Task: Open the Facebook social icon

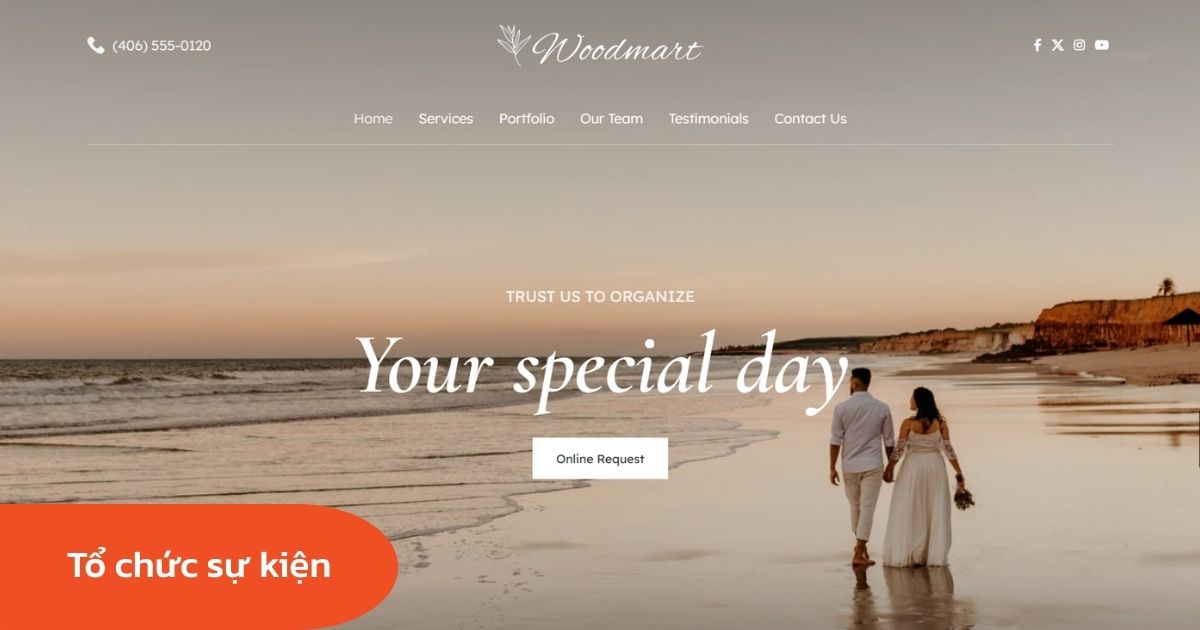Action: tap(1037, 45)
